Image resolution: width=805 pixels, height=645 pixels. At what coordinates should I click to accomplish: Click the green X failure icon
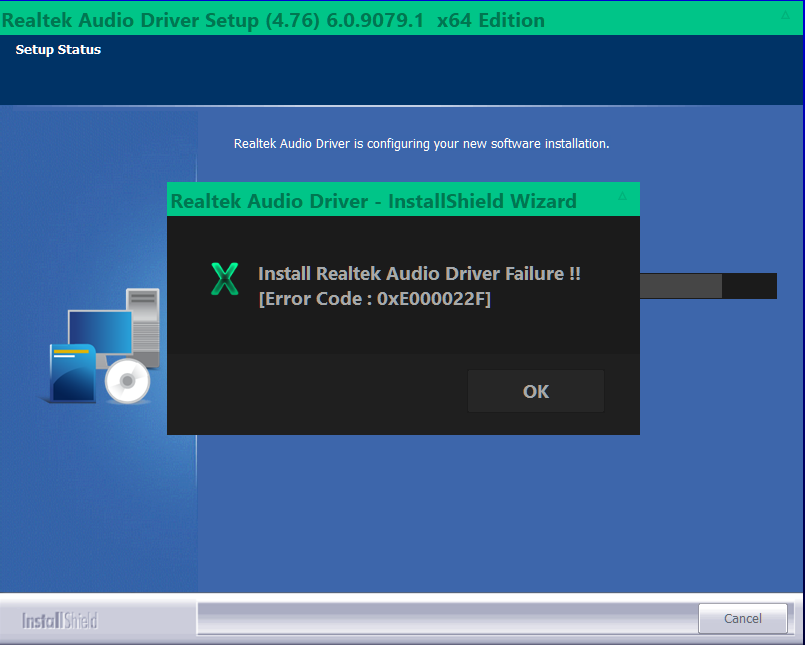[224, 281]
